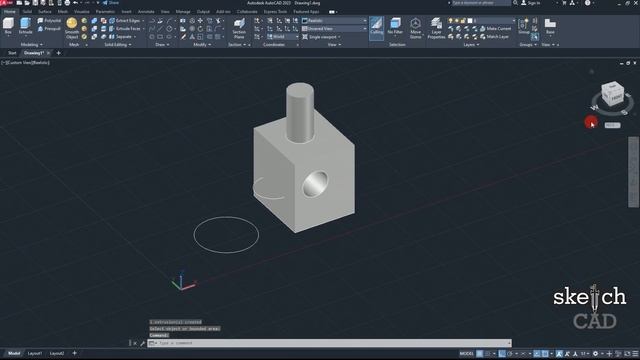Click the Open folder icon in quick access toolbar
This screenshot has height=360, width=640.
click(27, 3)
